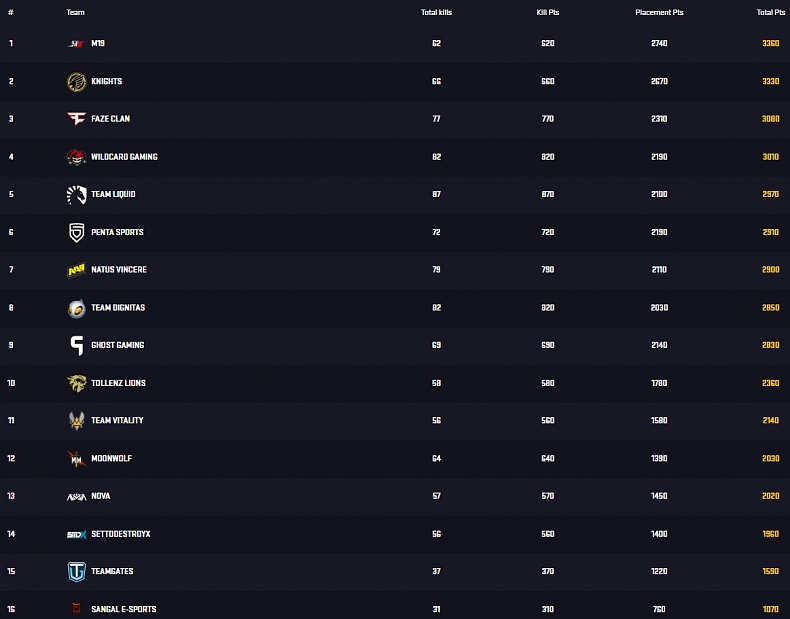Click the Natus Vincere yellow logo
790x619 pixels.
click(76, 270)
